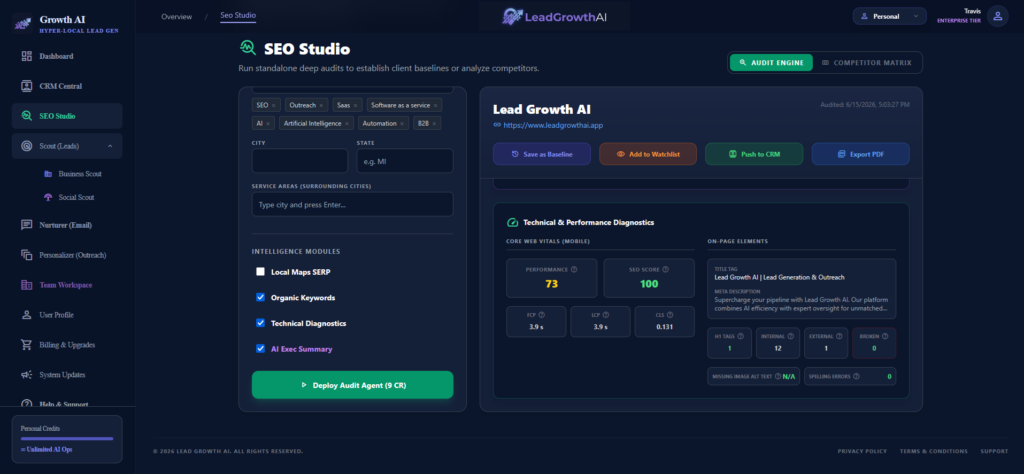Click the help icon next to CLS

point(670,315)
